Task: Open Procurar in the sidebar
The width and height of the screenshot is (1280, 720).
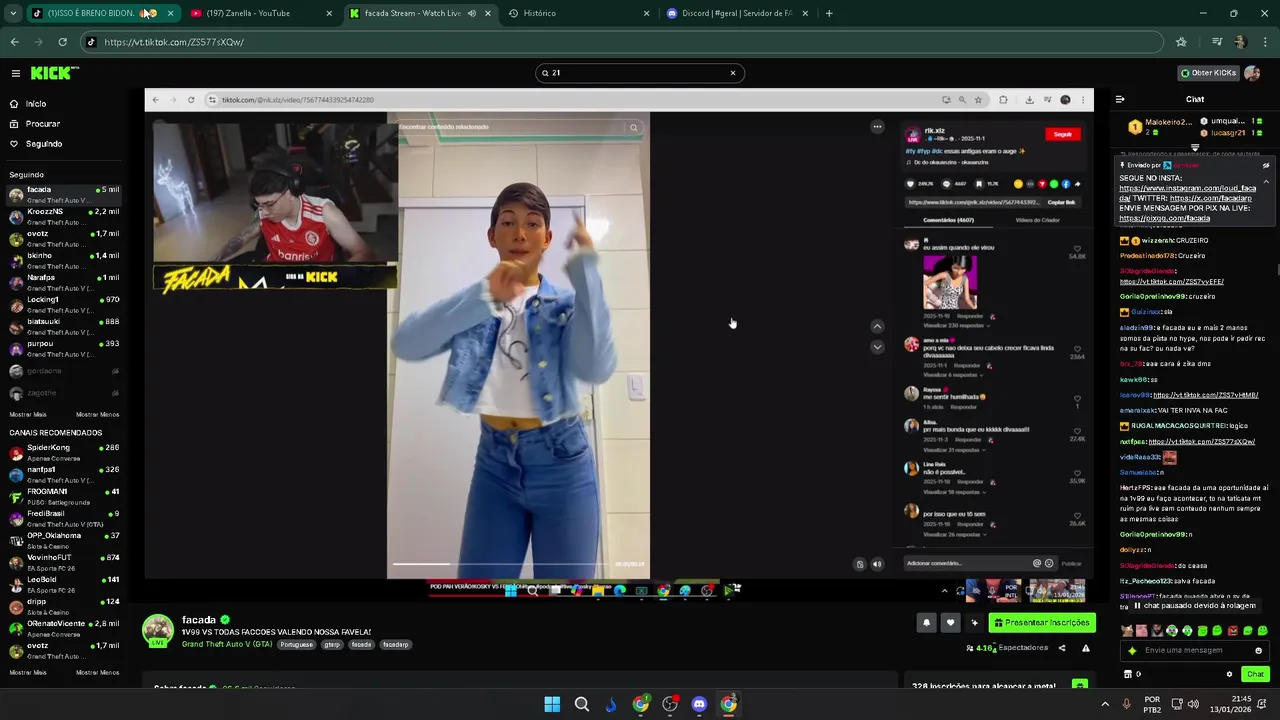Action: (43, 124)
